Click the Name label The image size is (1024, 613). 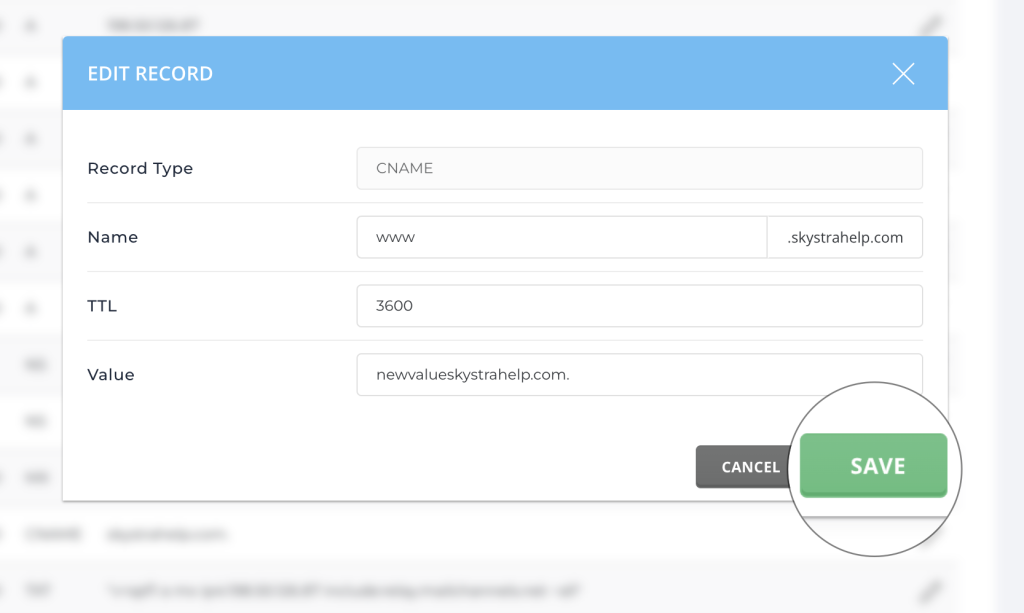113,238
